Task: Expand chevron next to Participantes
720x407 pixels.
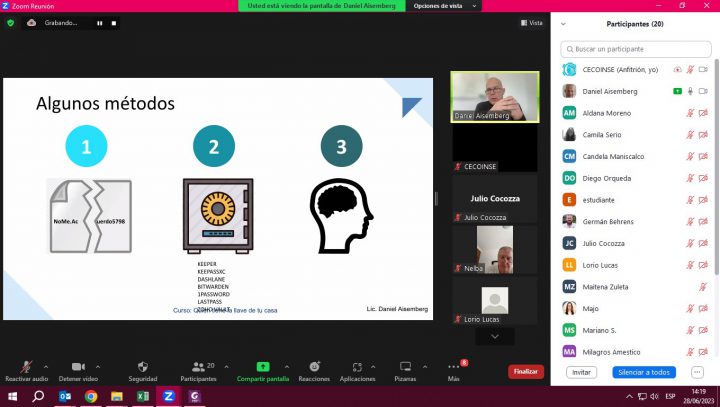Action: pos(226,367)
